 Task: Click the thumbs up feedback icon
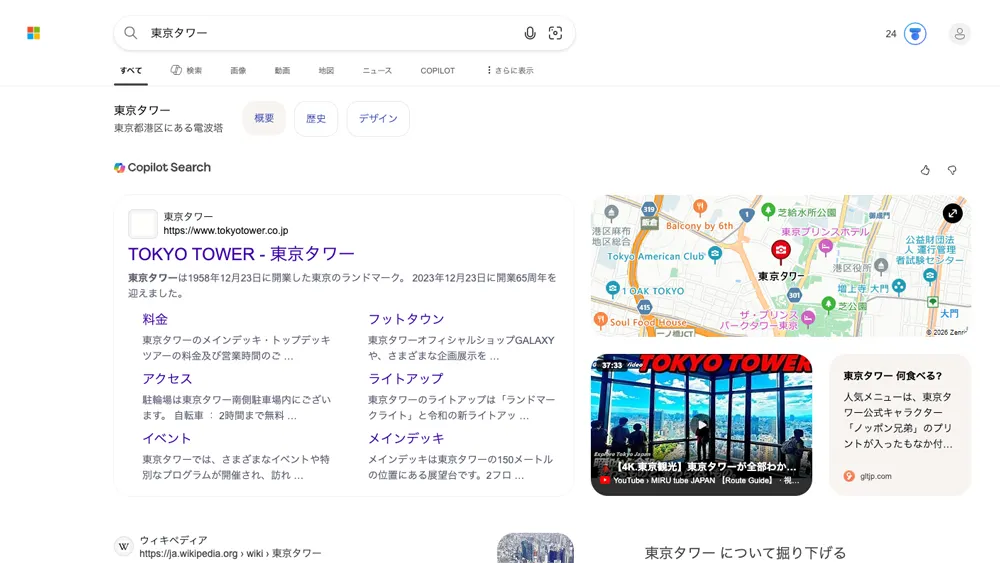[925, 170]
